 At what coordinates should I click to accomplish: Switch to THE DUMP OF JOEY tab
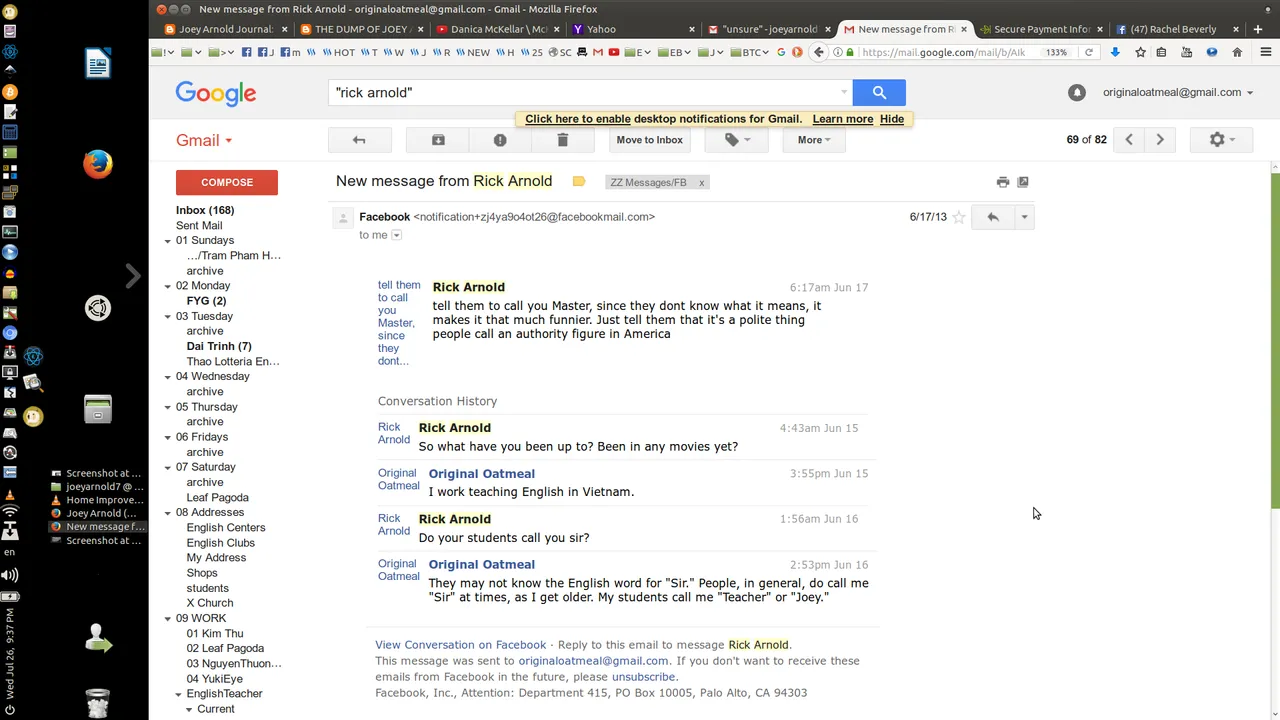pyautogui.click(x=362, y=29)
